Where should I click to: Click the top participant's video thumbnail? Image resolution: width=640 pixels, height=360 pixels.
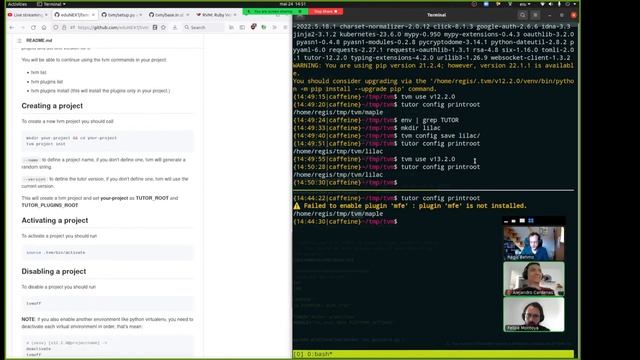click(x=534, y=243)
